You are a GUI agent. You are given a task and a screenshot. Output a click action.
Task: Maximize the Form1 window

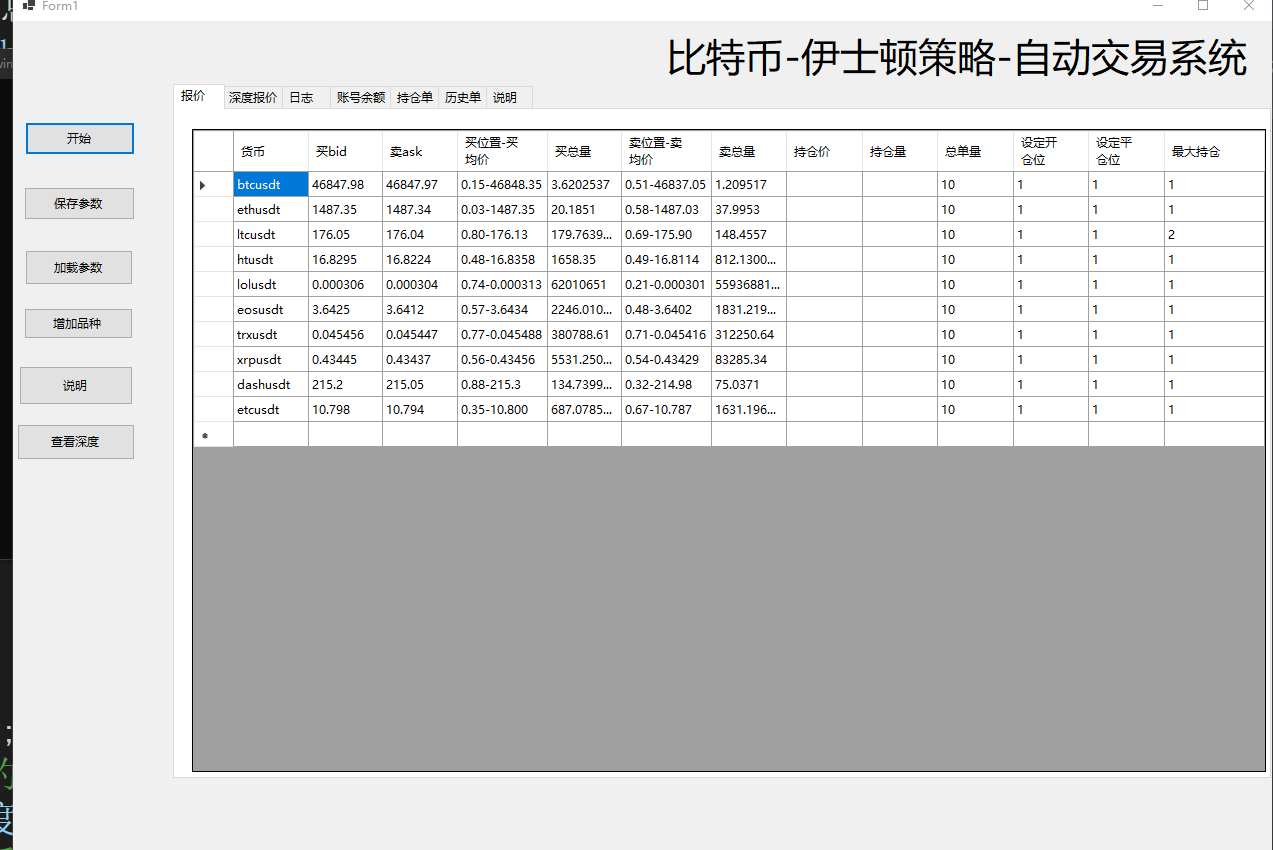[x=1203, y=6]
